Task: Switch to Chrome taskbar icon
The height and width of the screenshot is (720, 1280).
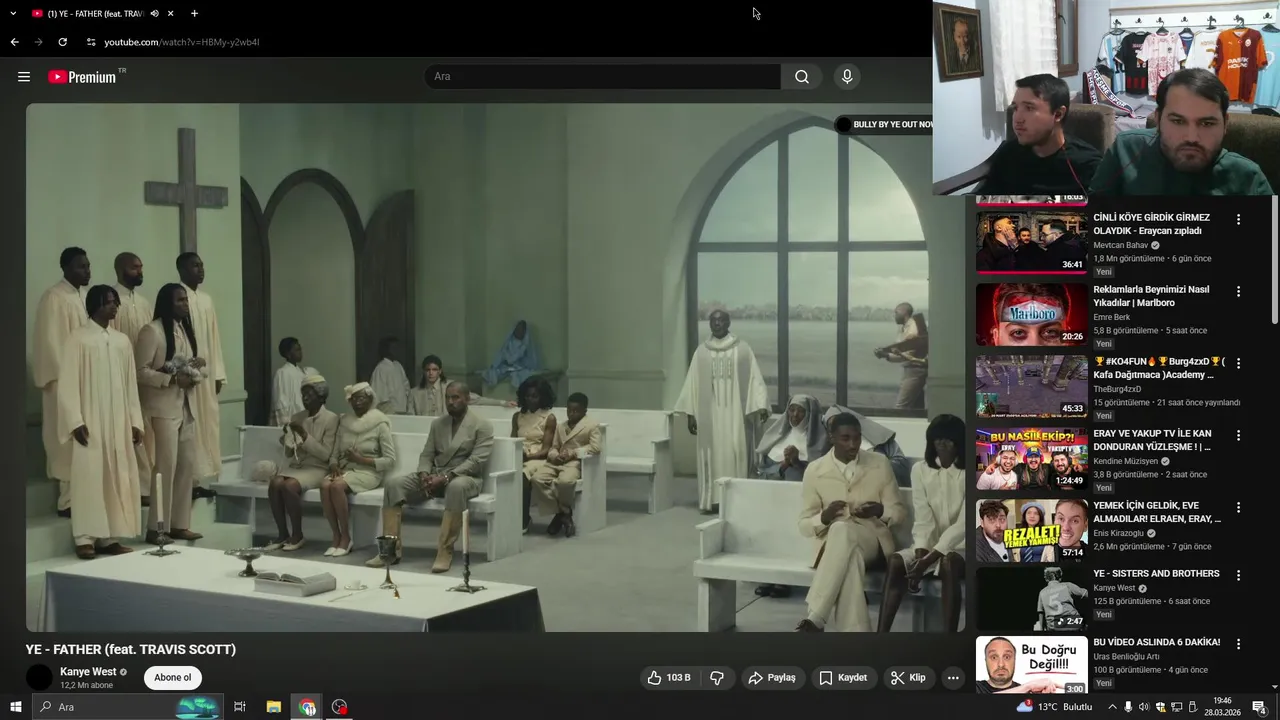Action: coord(307,707)
